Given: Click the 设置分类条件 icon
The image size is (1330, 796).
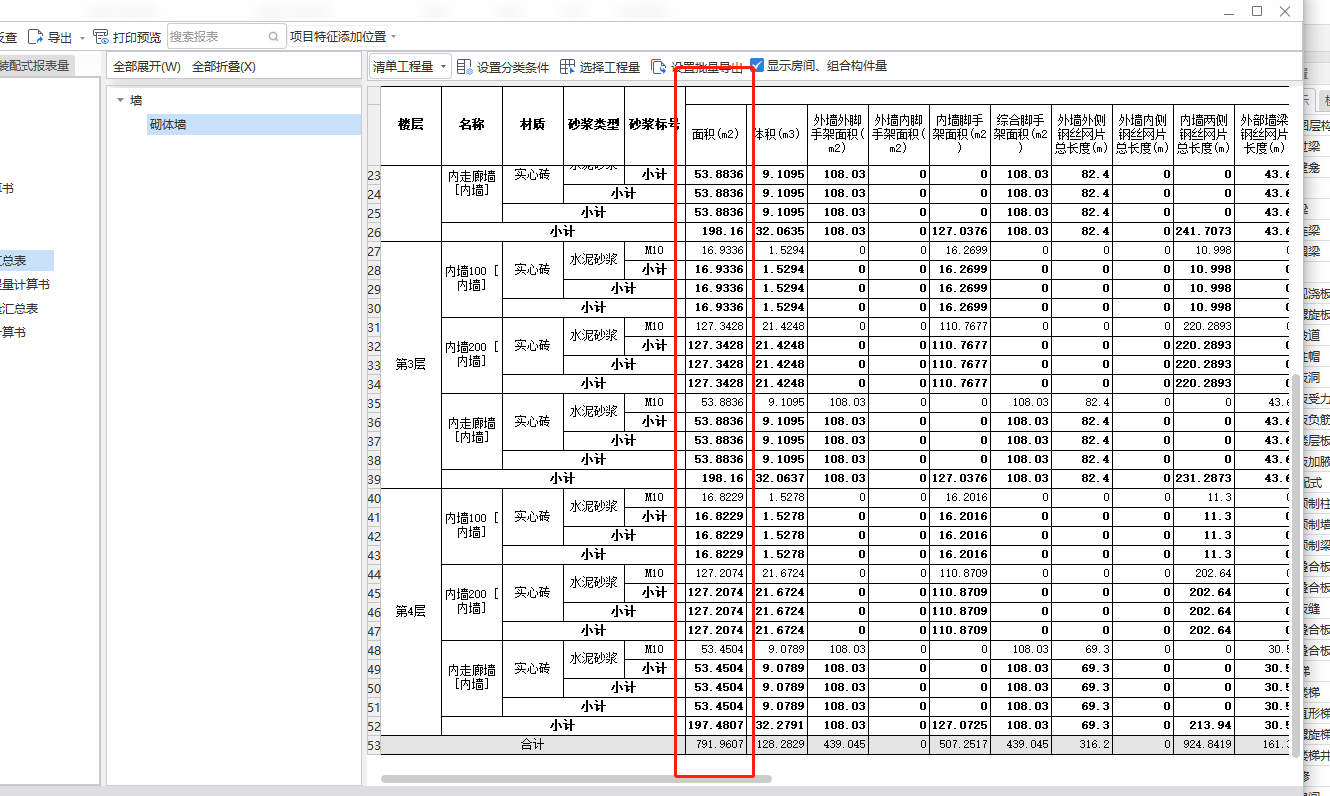Looking at the screenshot, I should tap(465, 67).
